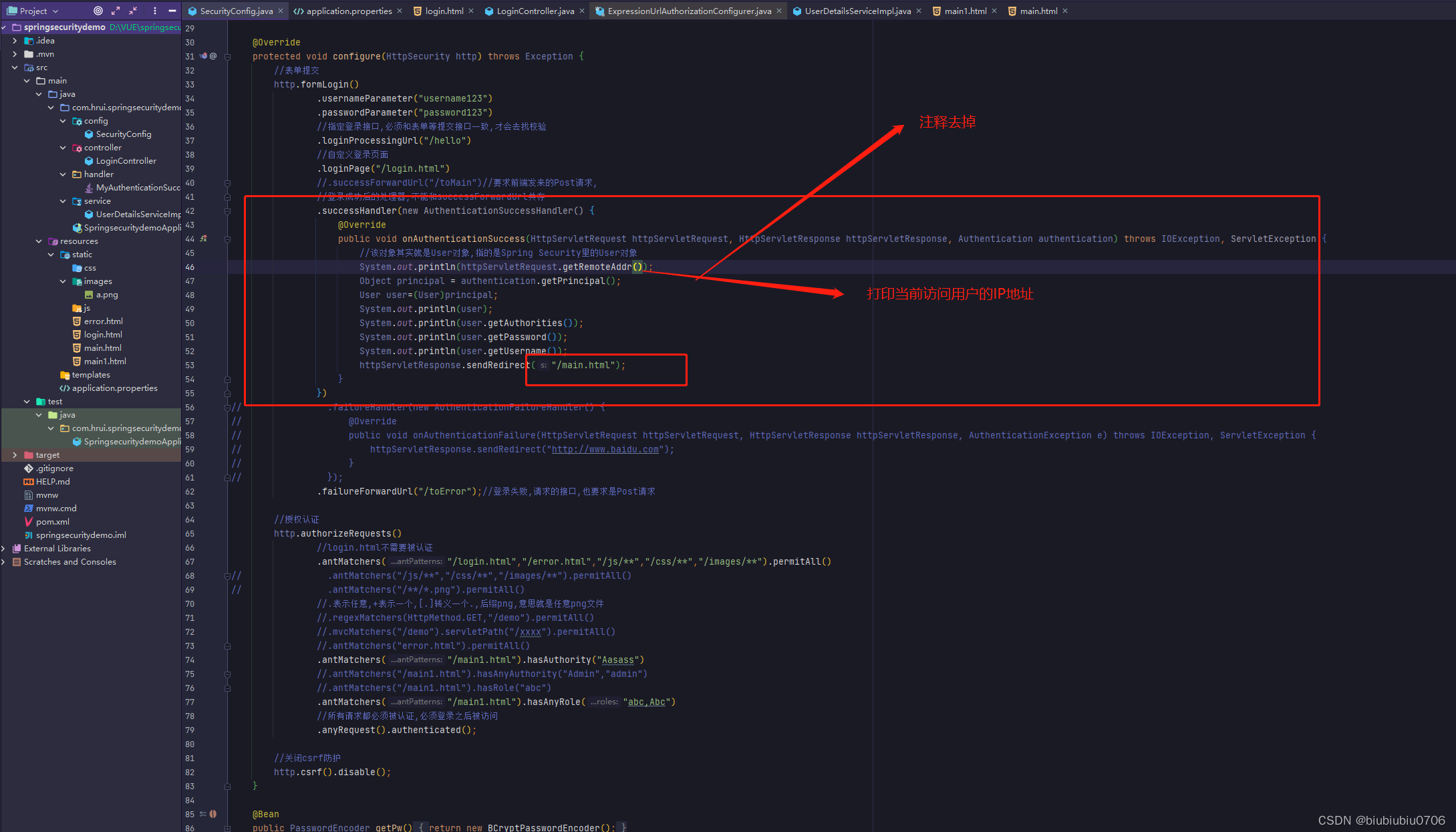Close the SecurityConfig.java tab
The width and height of the screenshot is (1456, 832).
281,11
